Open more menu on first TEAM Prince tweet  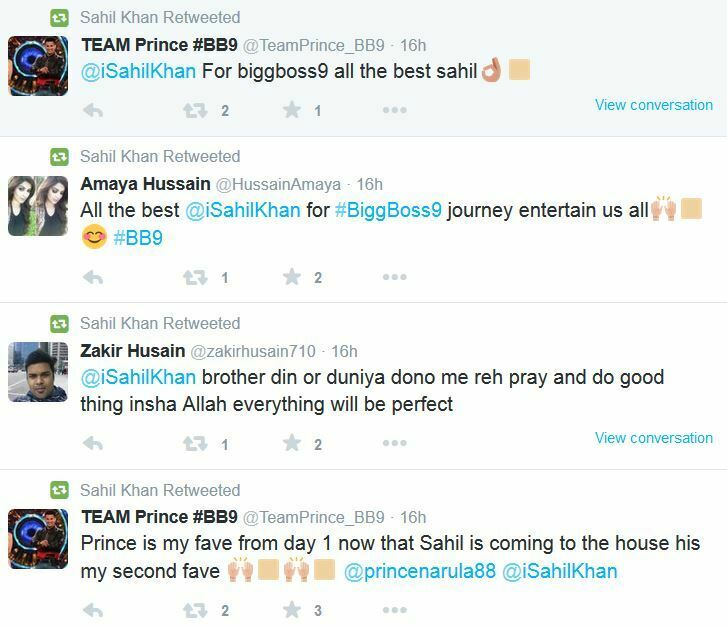click(x=395, y=110)
